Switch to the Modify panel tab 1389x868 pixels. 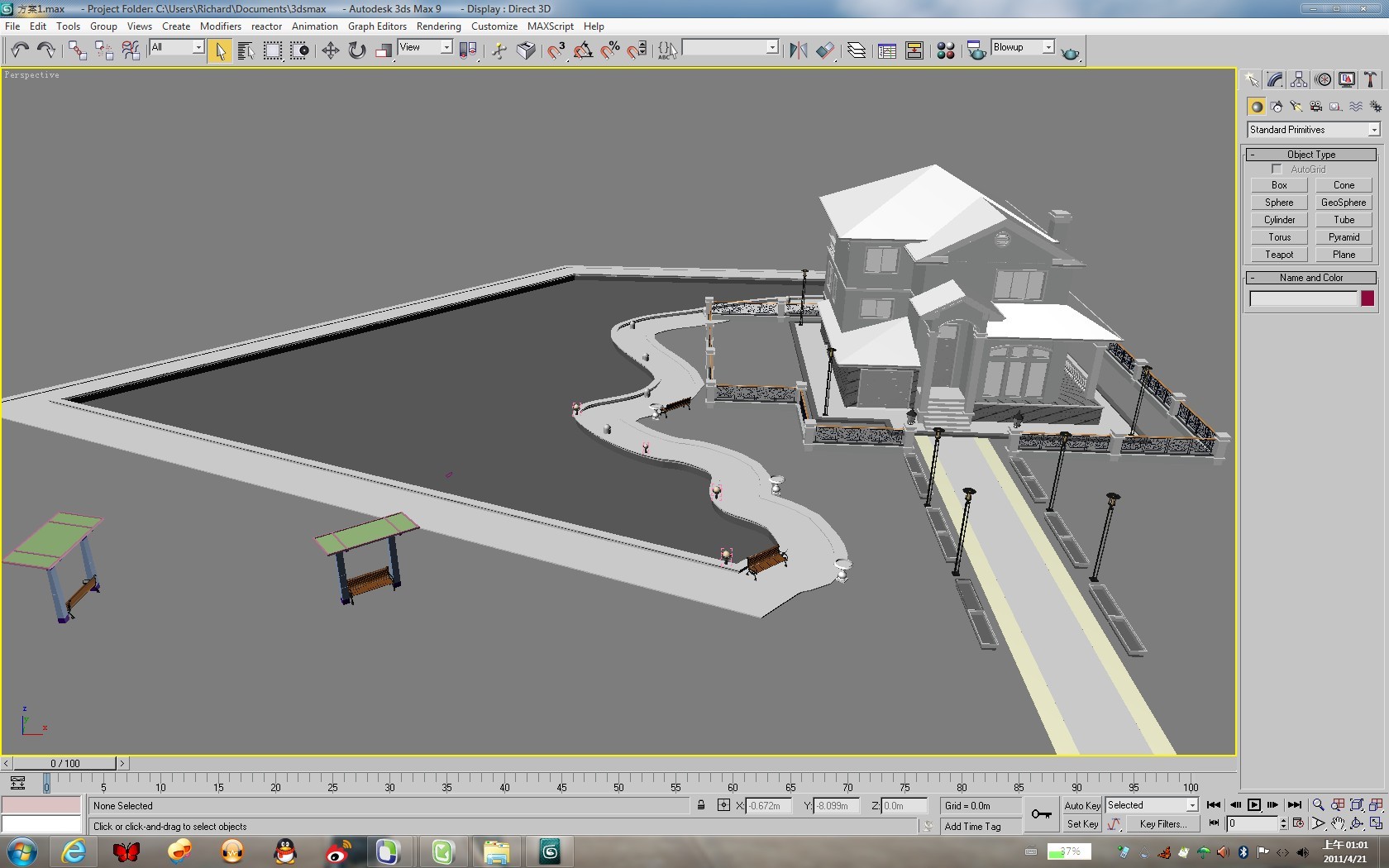[1275, 79]
